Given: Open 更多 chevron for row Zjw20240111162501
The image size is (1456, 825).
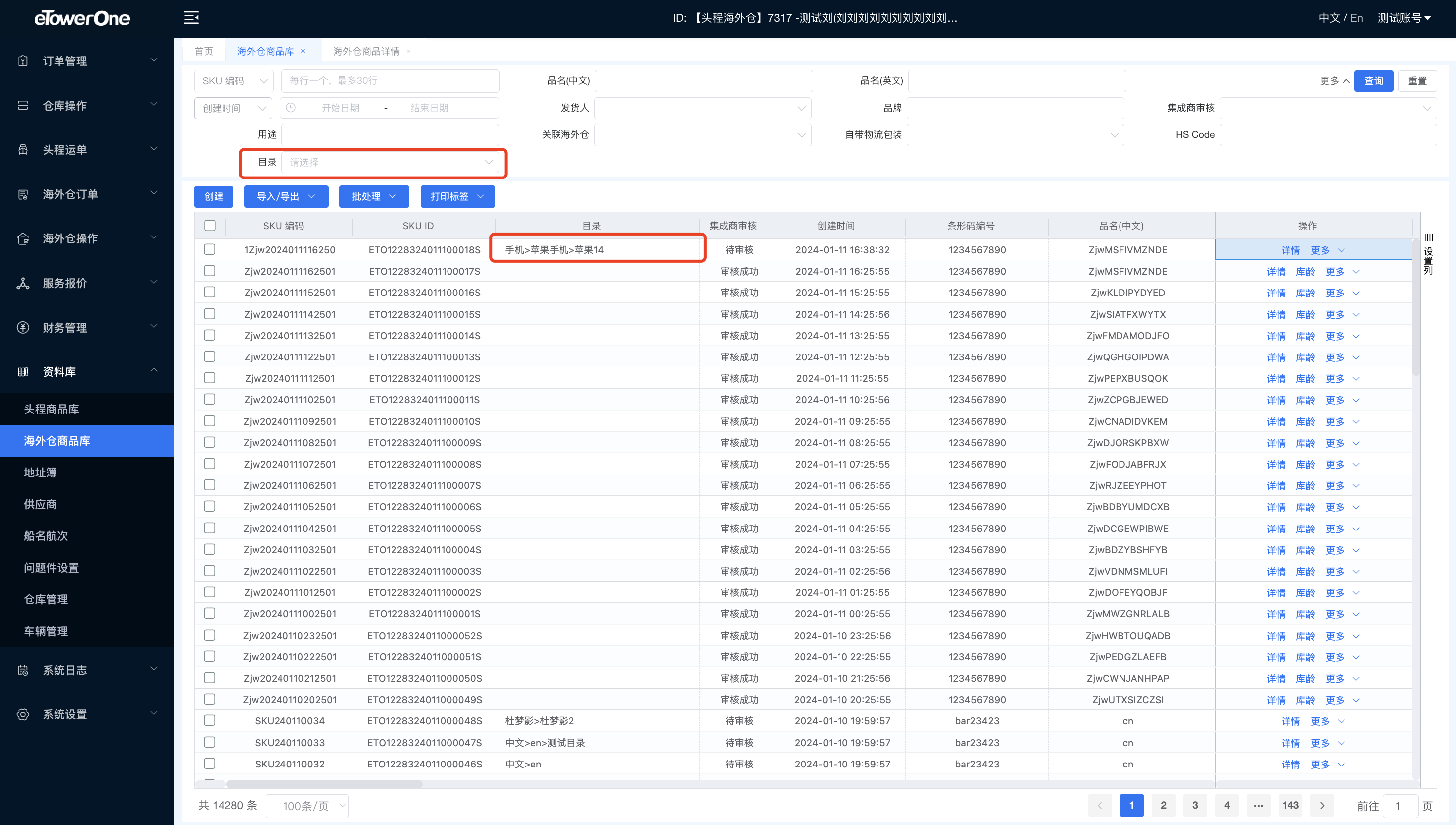Looking at the screenshot, I should [1356, 272].
